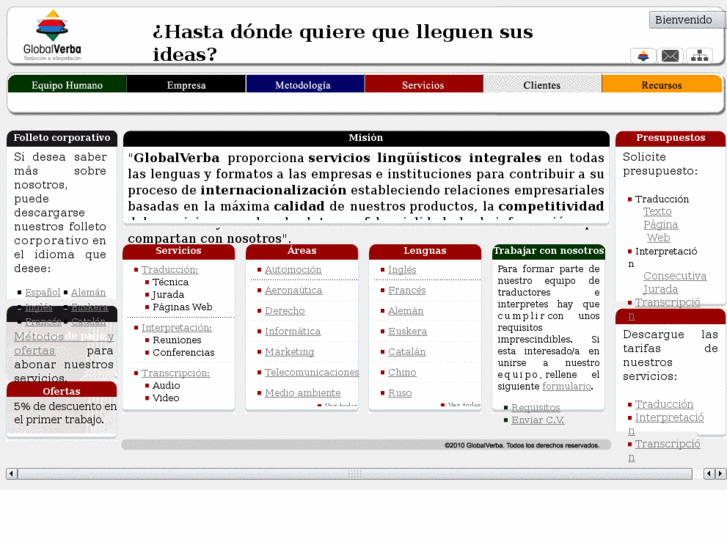Request quote for Texto translation
The image size is (727, 545).
coord(657,211)
